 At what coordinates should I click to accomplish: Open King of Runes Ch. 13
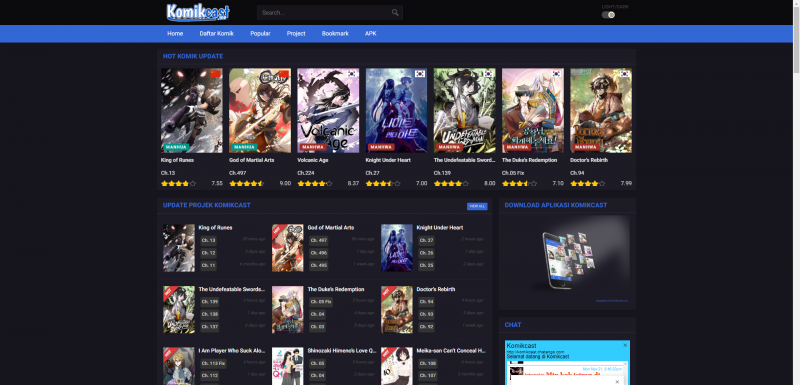tap(209, 240)
